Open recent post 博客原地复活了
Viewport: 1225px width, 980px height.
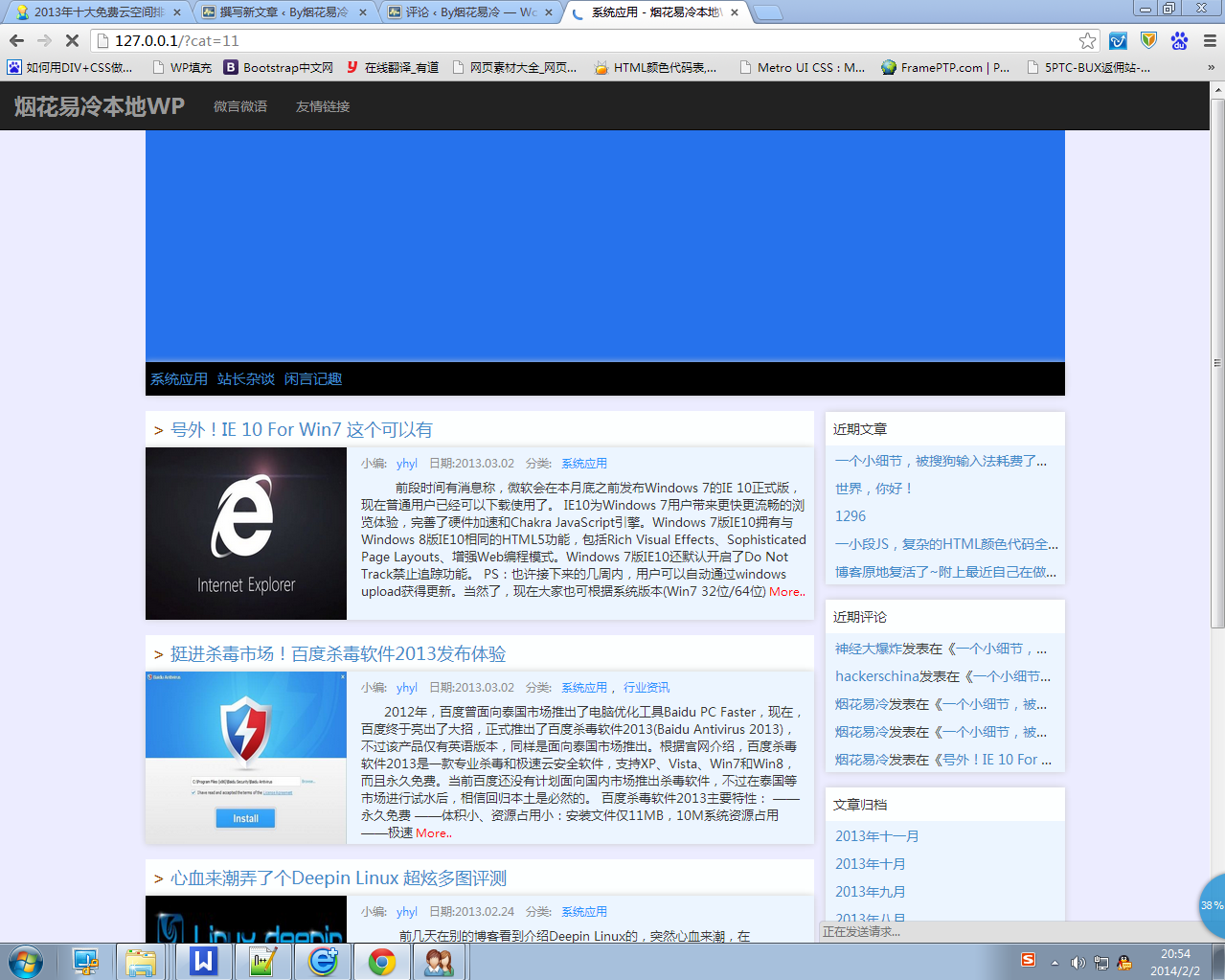[946, 572]
